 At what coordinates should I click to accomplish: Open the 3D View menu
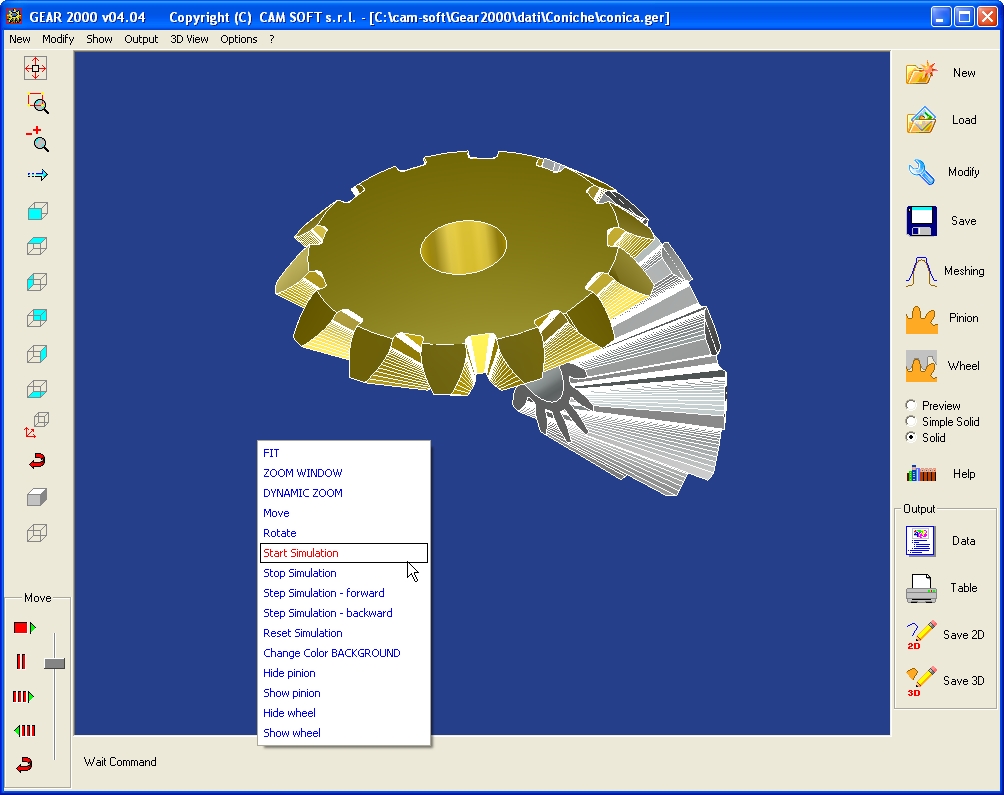pos(189,39)
